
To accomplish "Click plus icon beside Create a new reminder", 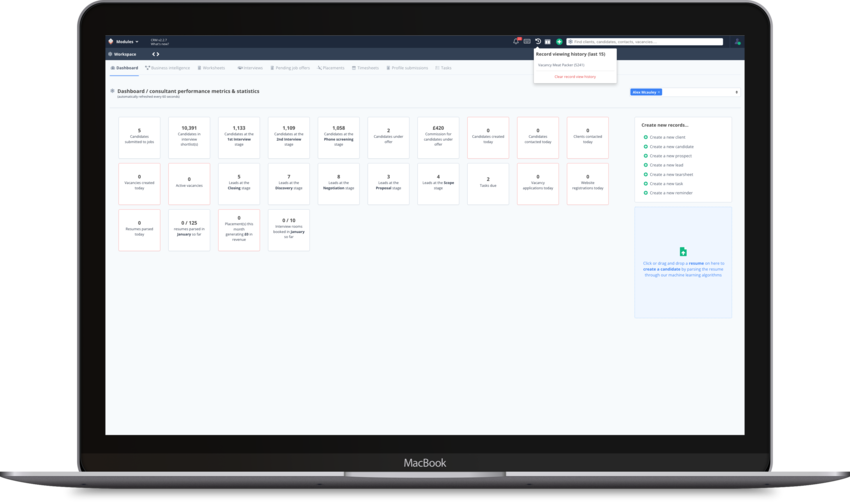I will pos(646,193).
